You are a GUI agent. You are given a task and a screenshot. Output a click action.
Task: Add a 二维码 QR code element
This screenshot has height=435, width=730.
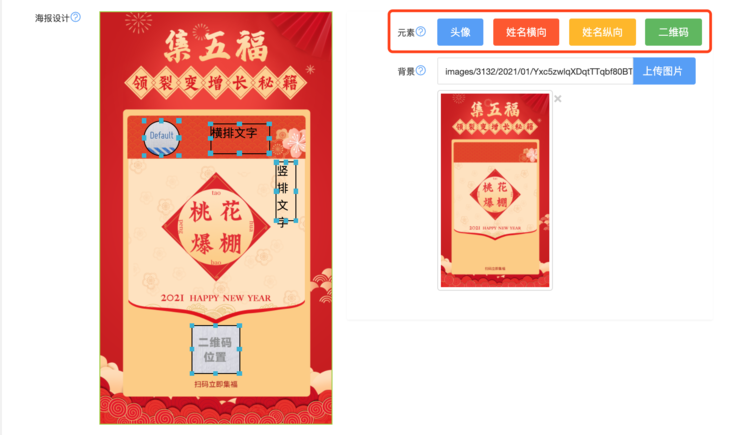click(673, 32)
